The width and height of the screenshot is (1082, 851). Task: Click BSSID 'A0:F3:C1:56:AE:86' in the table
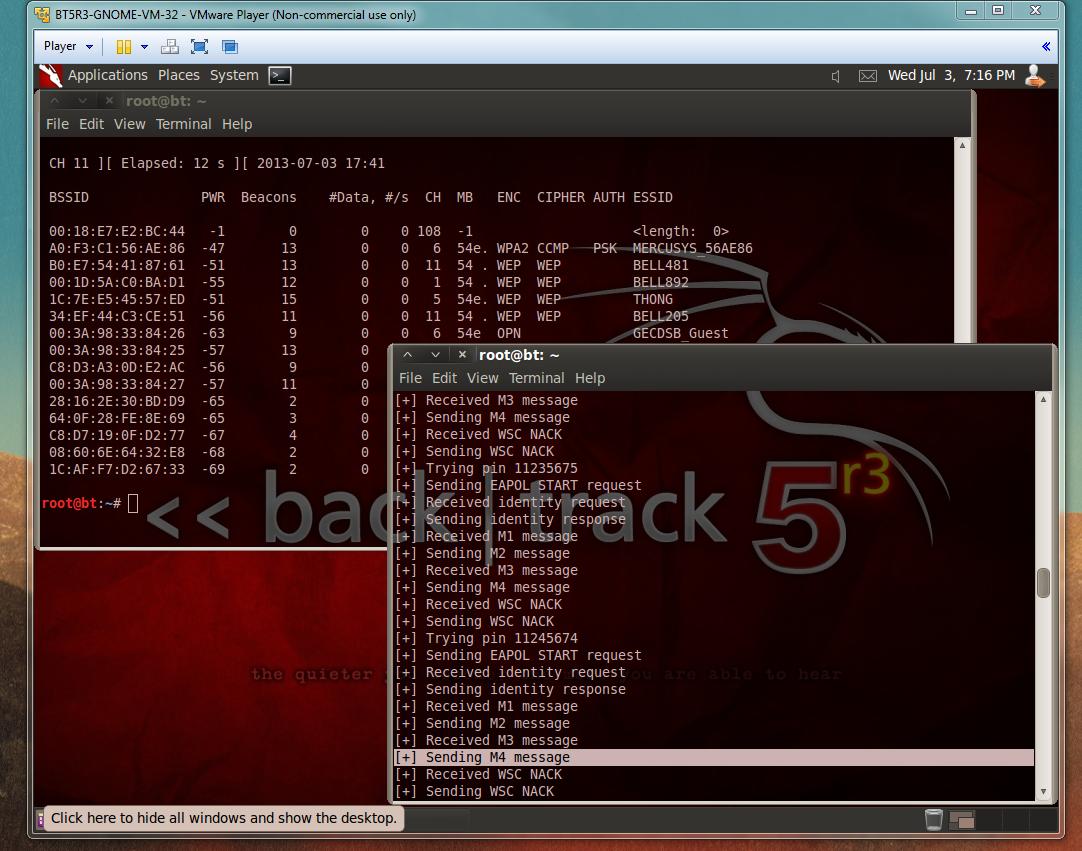coord(117,248)
